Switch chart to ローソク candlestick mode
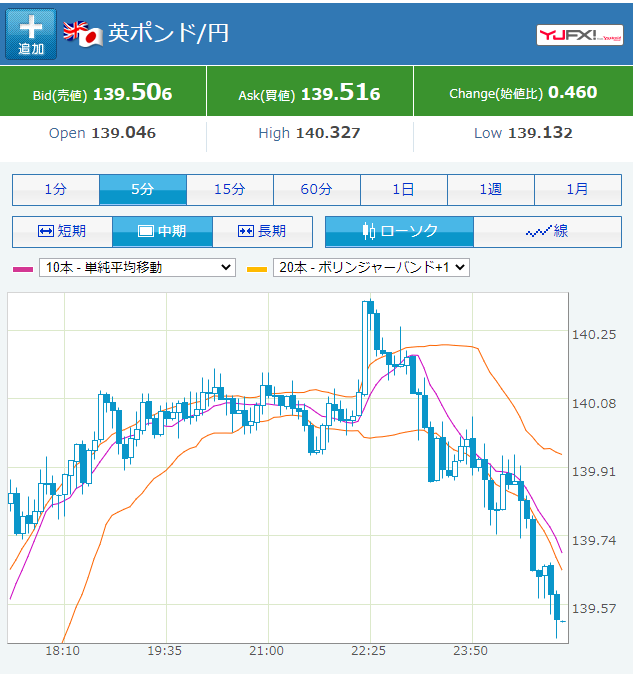 pyautogui.click(x=399, y=232)
